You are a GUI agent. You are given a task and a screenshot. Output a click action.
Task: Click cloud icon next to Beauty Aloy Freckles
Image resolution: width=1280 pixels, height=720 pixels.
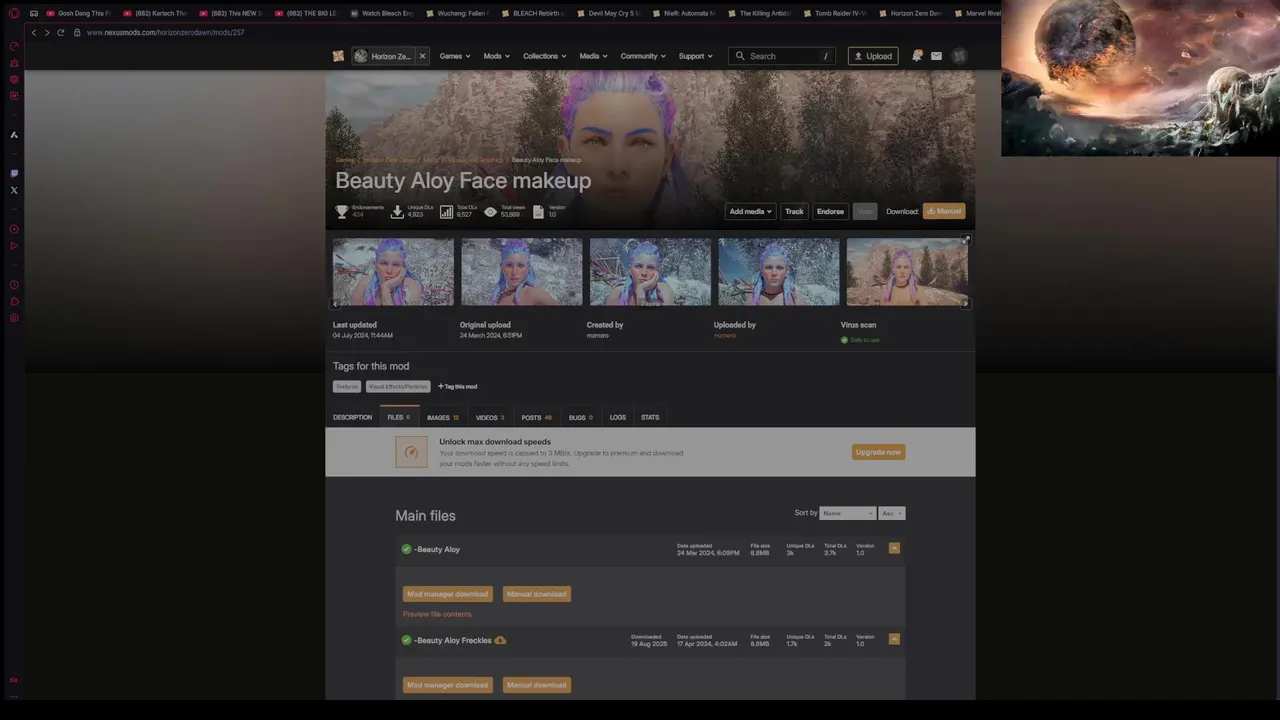click(500, 640)
